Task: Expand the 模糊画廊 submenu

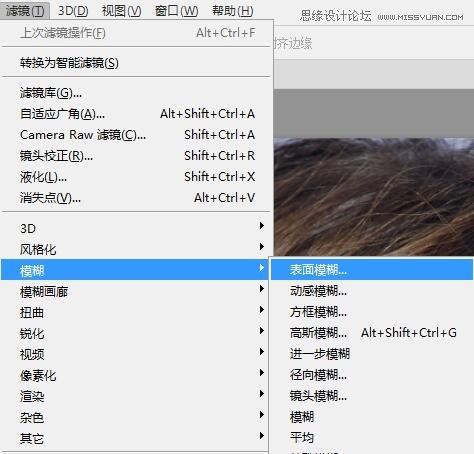Action: (135, 292)
